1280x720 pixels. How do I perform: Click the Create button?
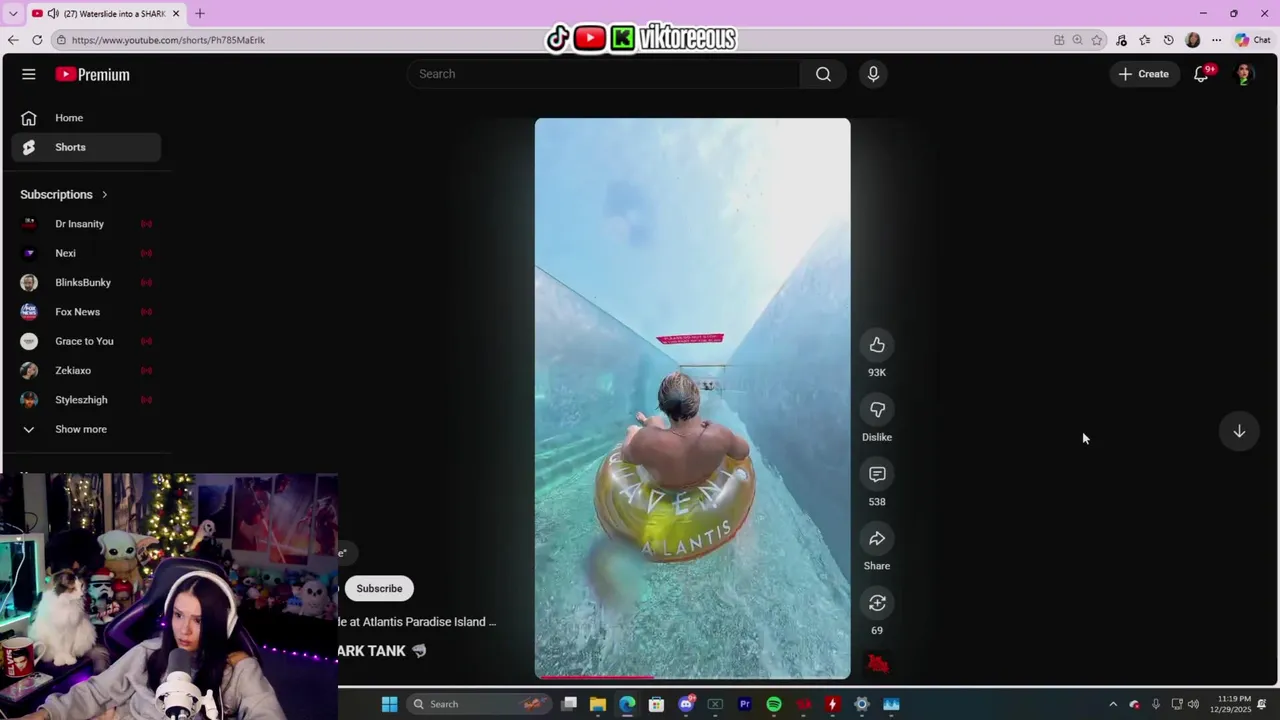point(1144,74)
